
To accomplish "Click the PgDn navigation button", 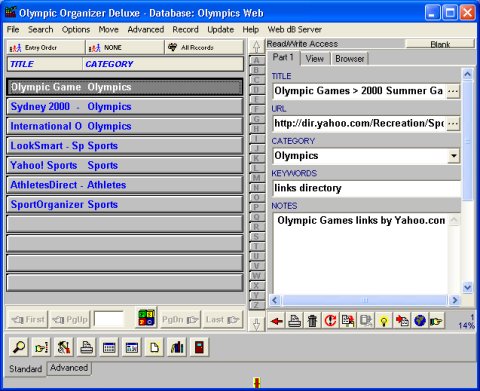I will [x=180, y=320].
